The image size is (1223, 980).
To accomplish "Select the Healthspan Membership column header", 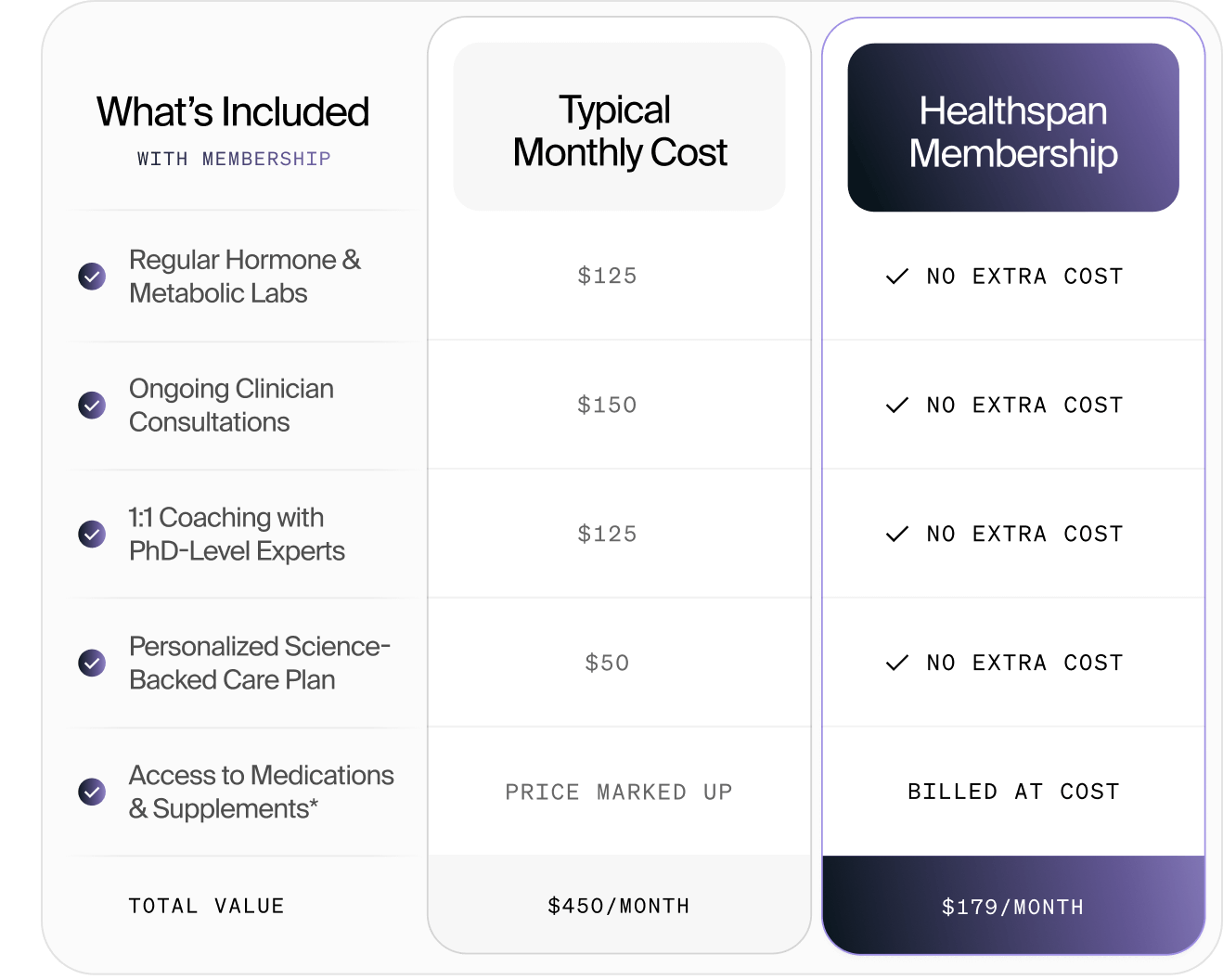I will [x=1012, y=128].
